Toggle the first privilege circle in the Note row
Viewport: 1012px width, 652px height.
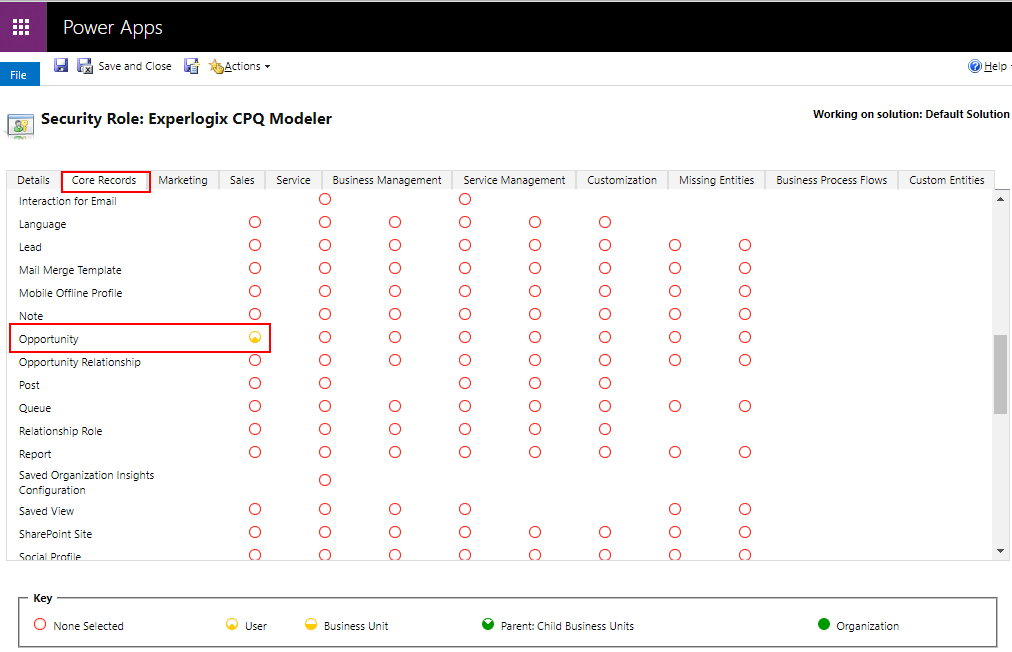tap(255, 314)
